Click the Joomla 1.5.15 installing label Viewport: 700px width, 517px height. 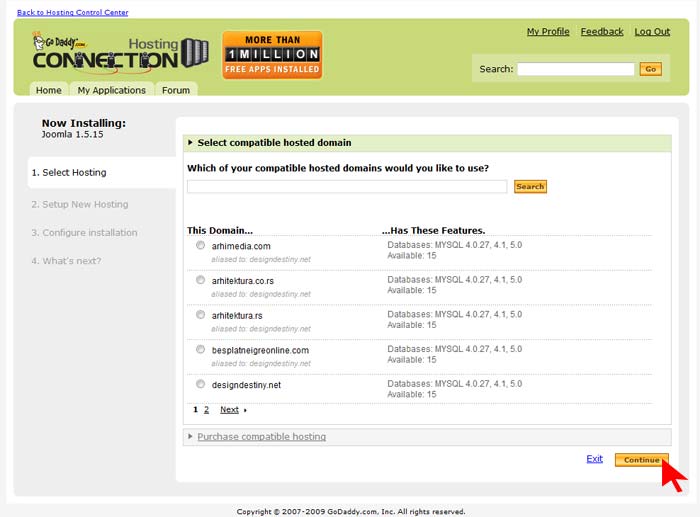[x=72, y=134]
